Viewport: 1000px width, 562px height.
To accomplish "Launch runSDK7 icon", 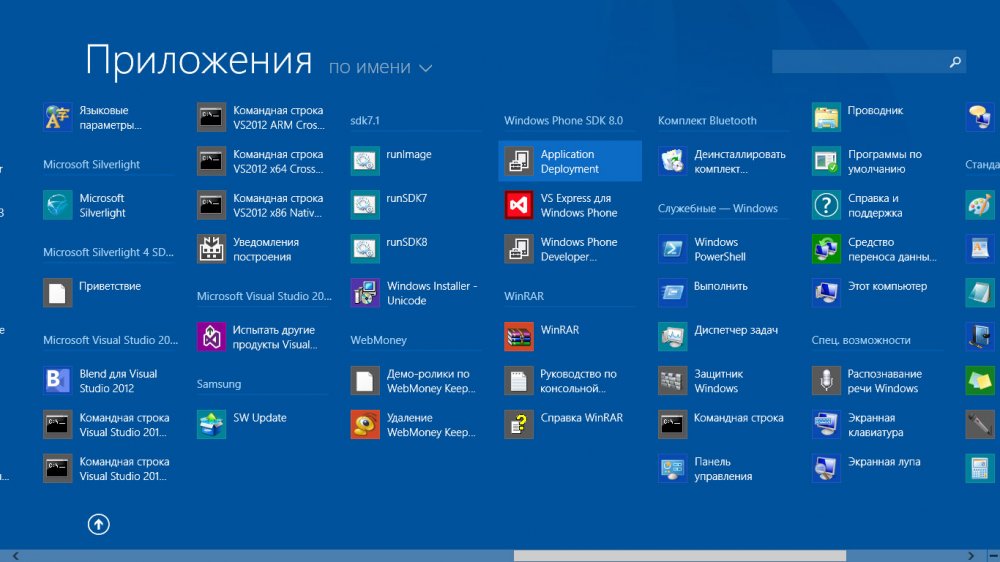I will [x=365, y=205].
